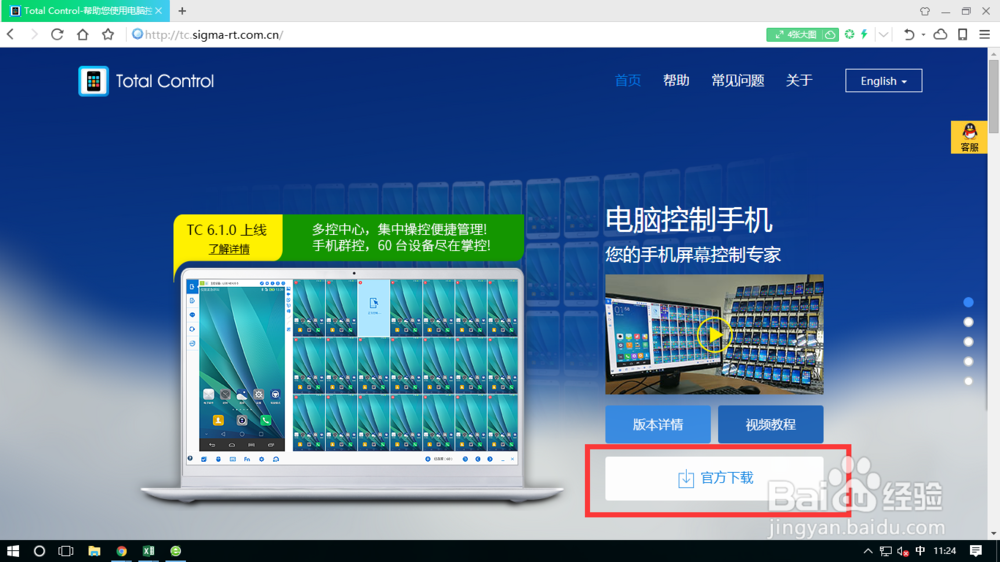
Task: Open the 帮助 navigation item
Action: (x=676, y=80)
